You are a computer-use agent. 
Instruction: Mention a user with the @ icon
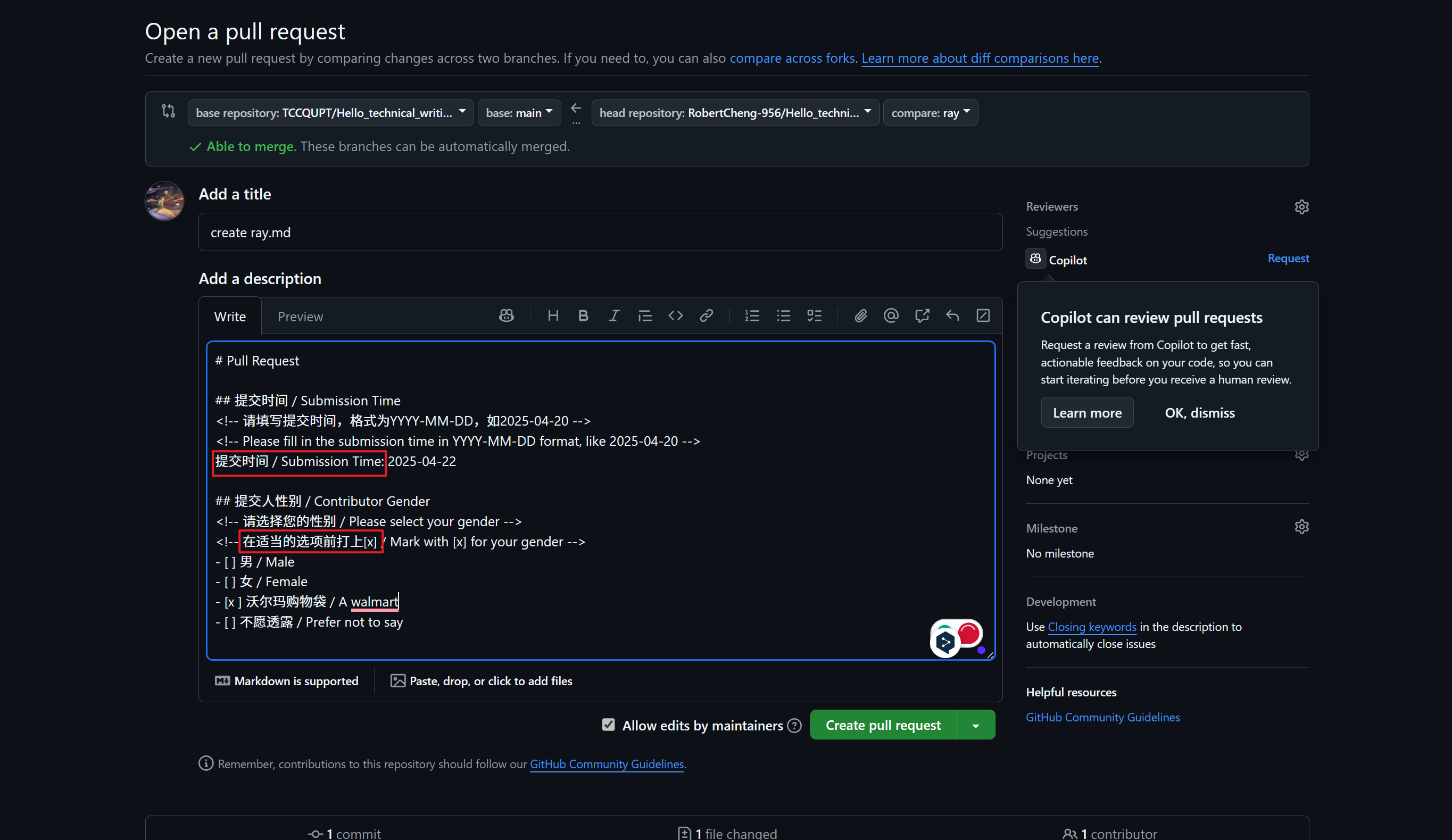pos(891,315)
